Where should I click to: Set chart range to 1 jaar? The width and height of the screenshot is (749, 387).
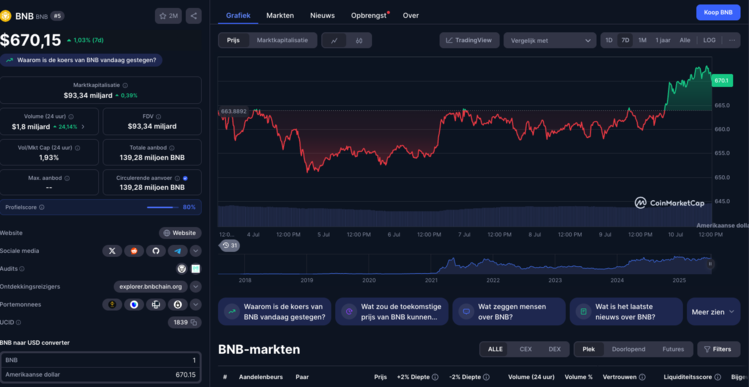pyautogui.click(x=663, y=40)
